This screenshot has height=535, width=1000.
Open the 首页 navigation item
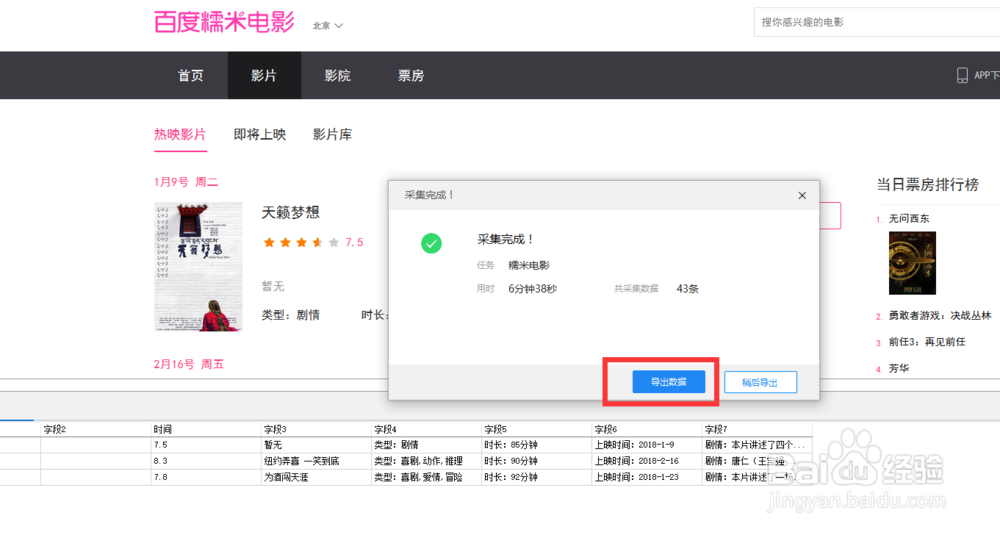pos(191,76)
